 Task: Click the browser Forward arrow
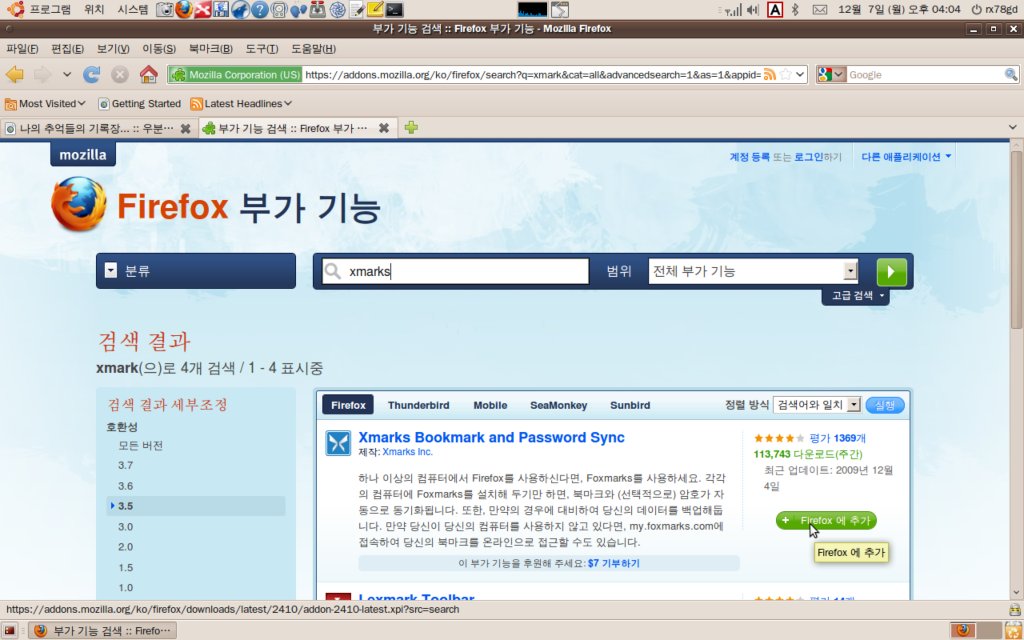coord(42,74)
